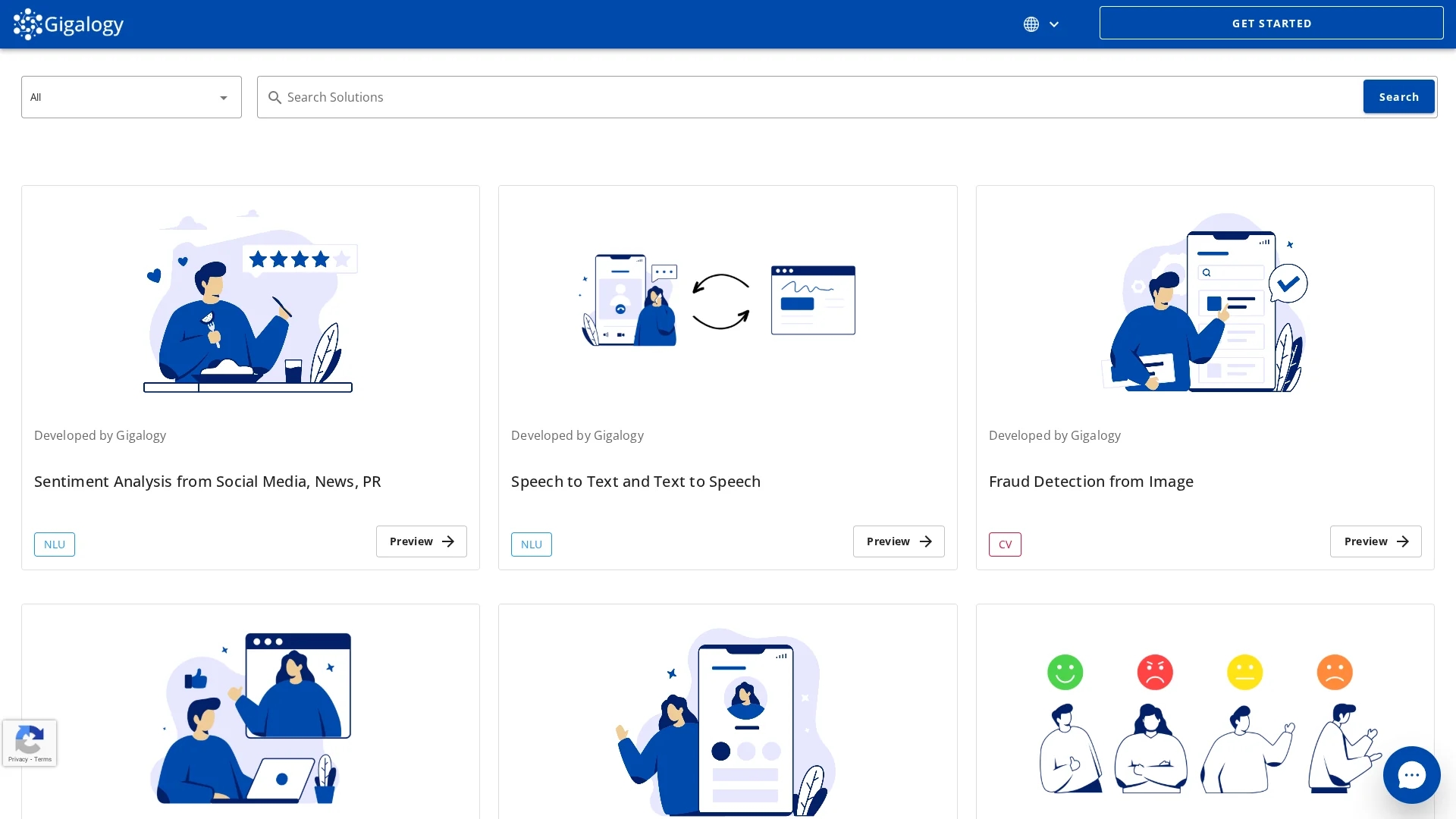Image resolution: width=1456 pixels, height=819 pixels.
Task: Preview the Sentiment Analysis solution
Action: [422, 541]
